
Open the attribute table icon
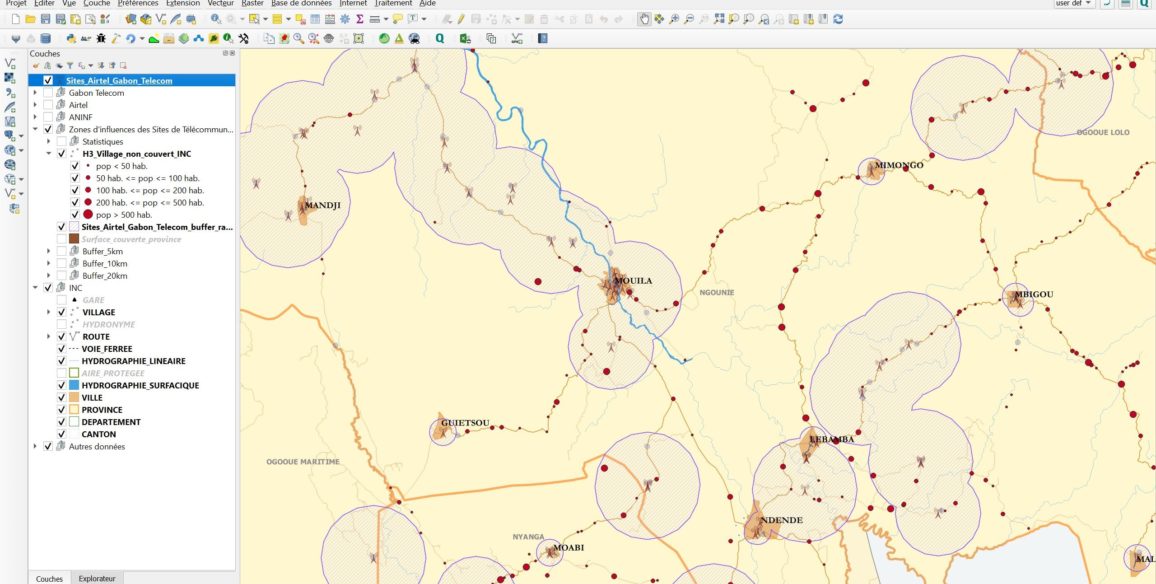(315, 19)
